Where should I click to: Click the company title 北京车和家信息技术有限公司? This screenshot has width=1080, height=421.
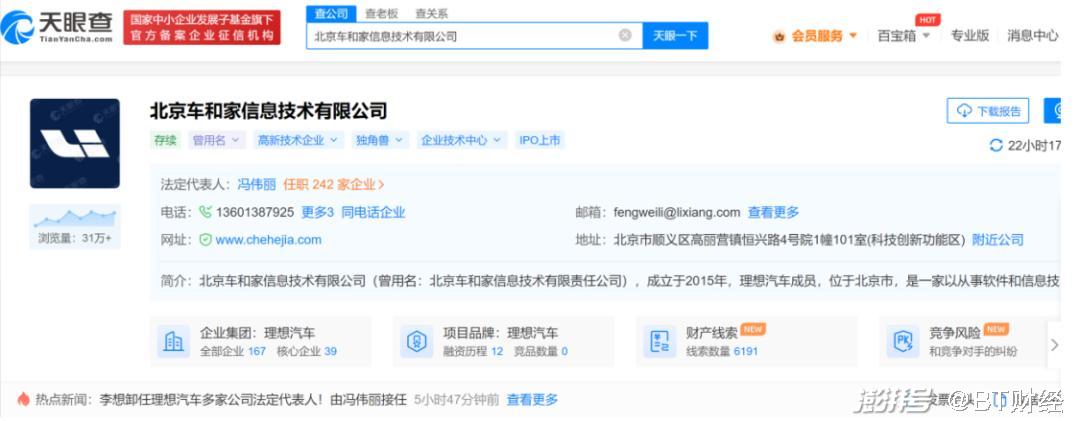pyautogui.click(x=269, y=111)
